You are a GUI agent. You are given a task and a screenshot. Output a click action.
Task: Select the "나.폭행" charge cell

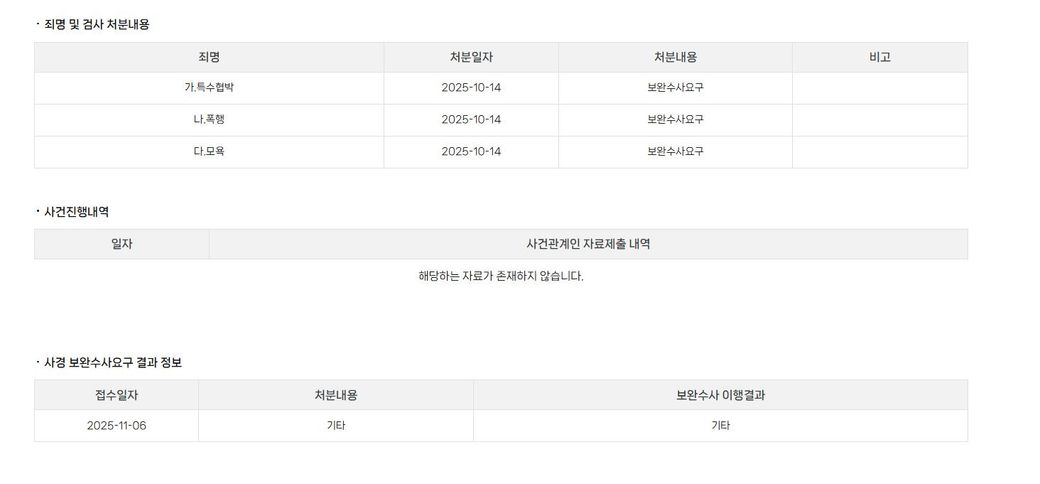pyautogui.click(x=209, y=120)
